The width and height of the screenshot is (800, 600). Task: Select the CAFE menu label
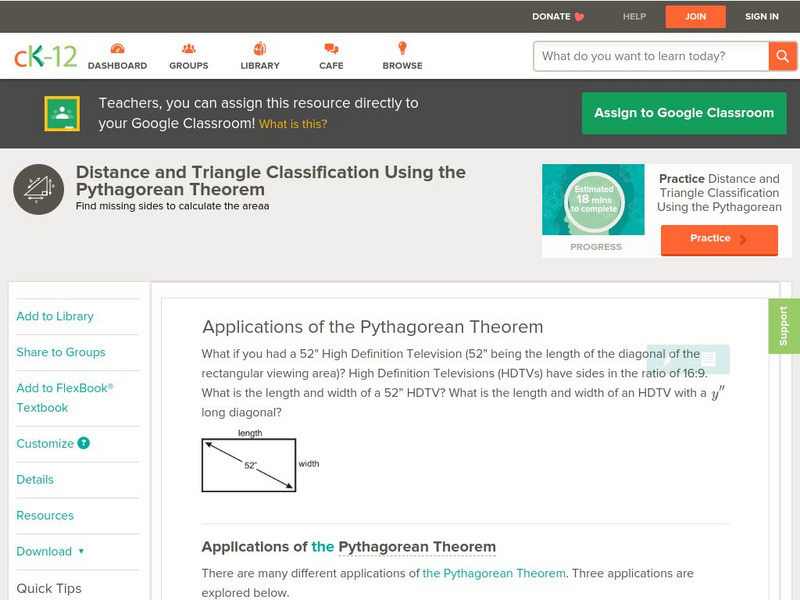click(331, 65)
